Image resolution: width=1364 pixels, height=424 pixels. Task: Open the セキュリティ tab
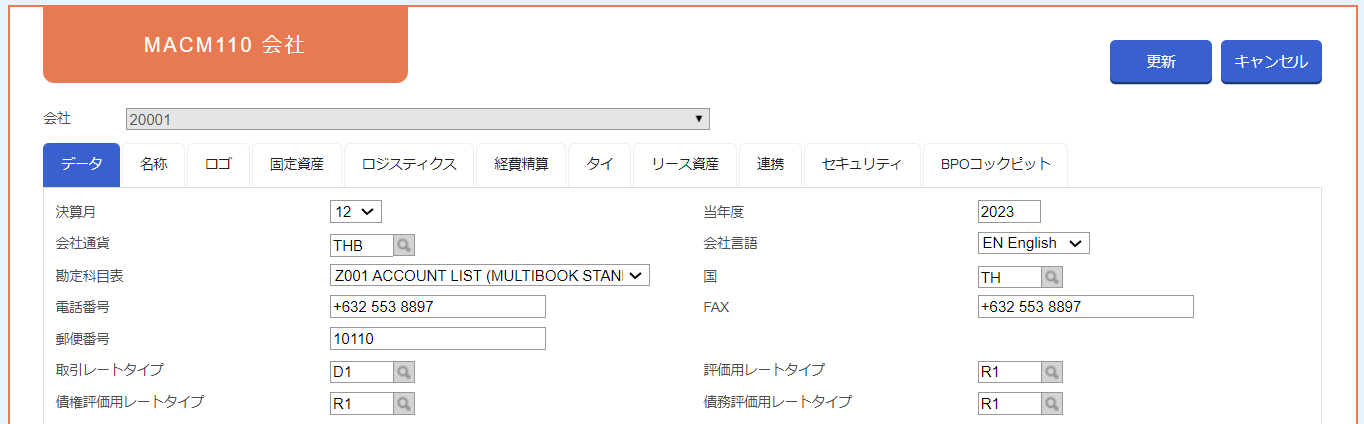coord(862,165)
